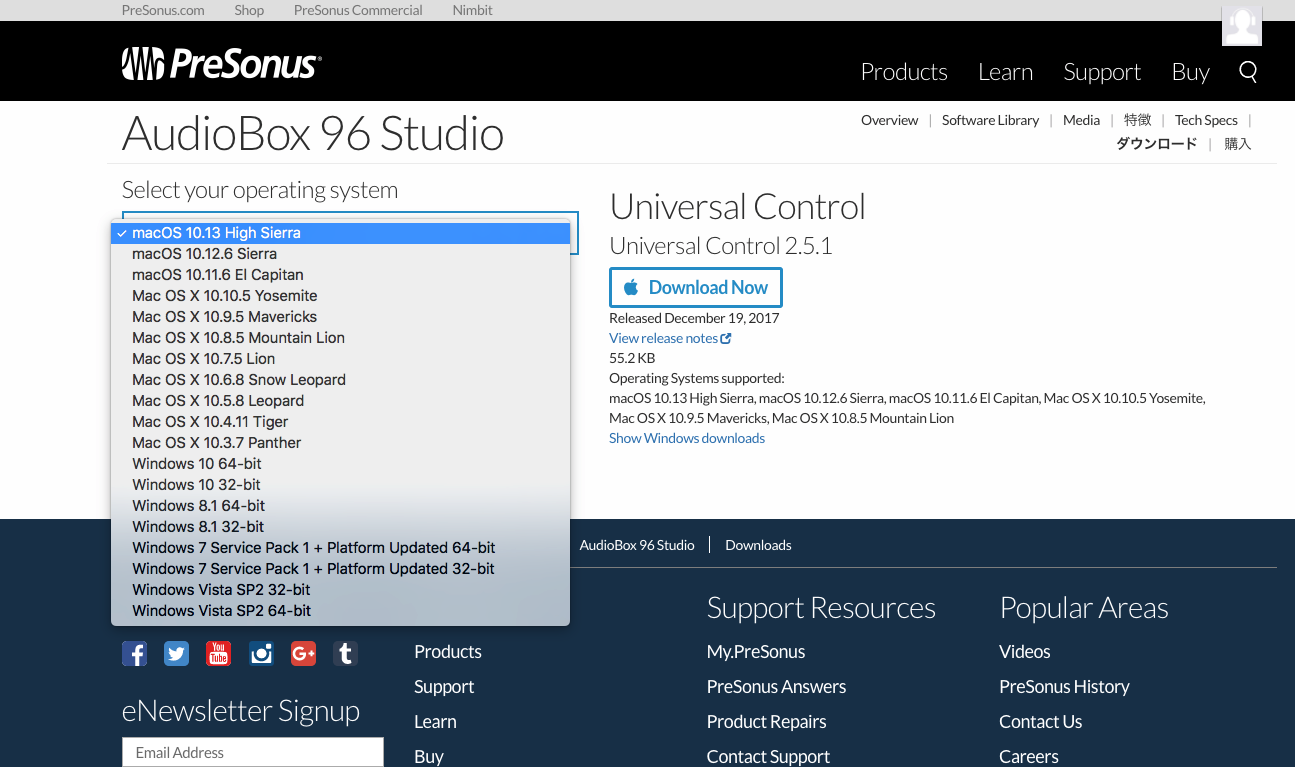
Task: Switch to the Tech Specs tab
Action: click(x=1206, y=120)
